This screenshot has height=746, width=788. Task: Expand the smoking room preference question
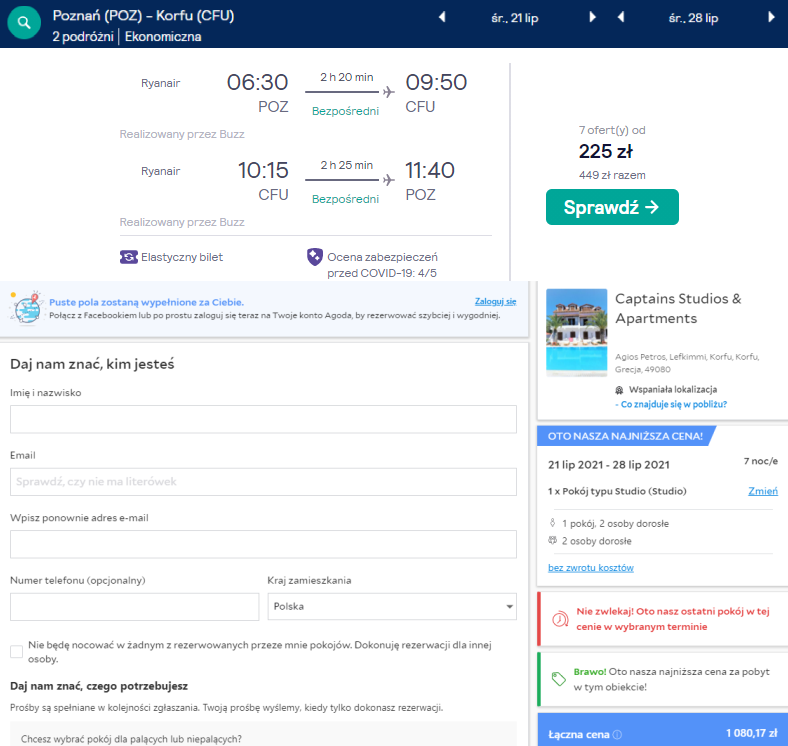click(x=263, y=739)
